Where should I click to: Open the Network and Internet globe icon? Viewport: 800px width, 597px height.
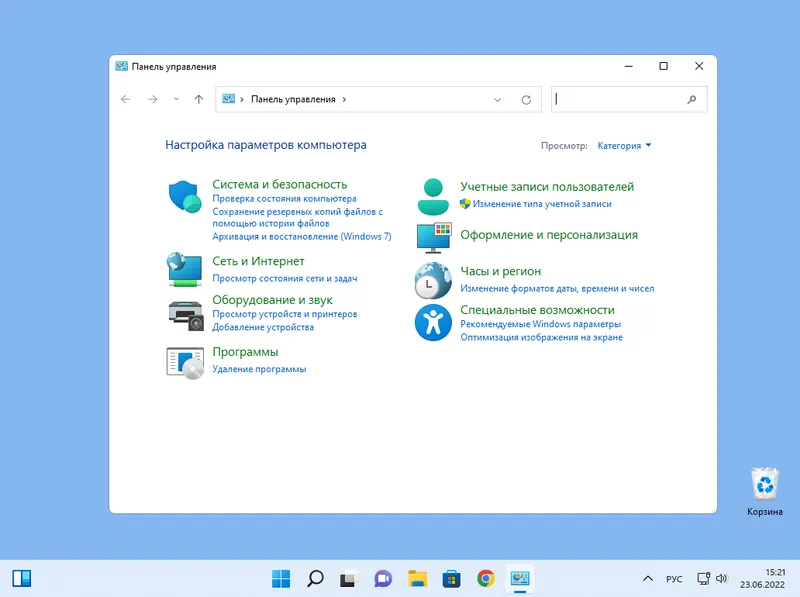[184, 268]
